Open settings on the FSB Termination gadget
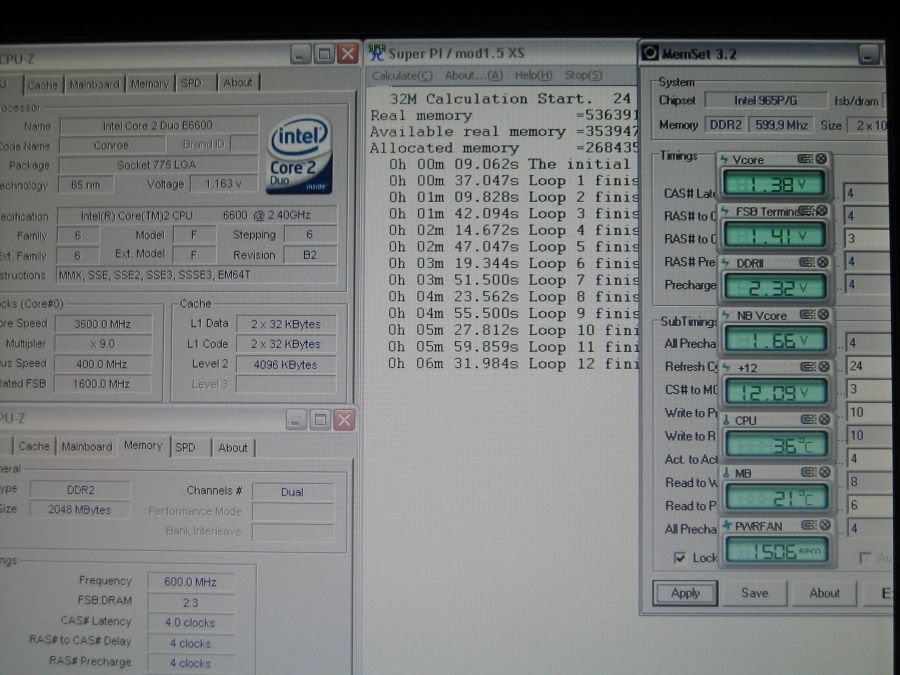 point(806,211)
